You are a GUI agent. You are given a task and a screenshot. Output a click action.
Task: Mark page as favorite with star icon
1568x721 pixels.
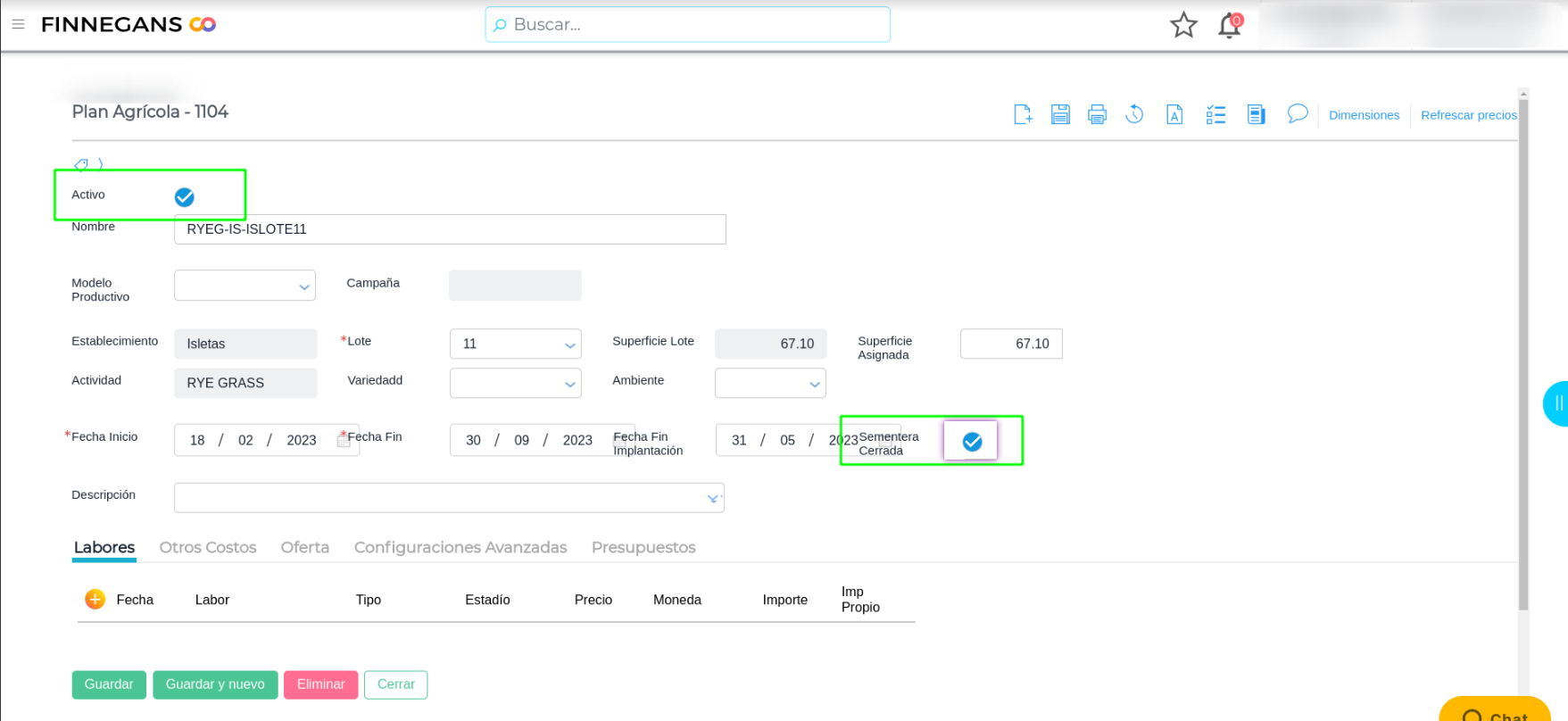(x=1183, y=25)
